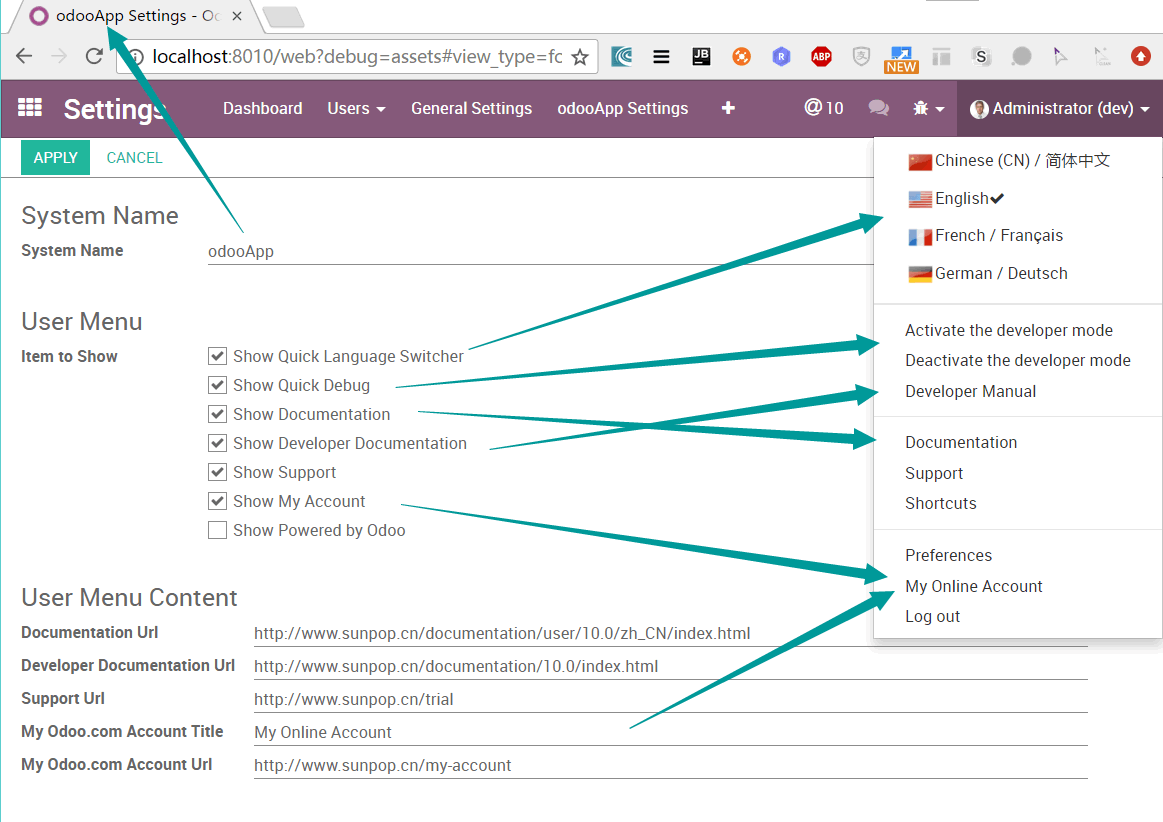Image resolution: width=1163 pixels, height=822 pixels.
Task: Enable Show Powered by Odoo checkbox
Action: pos(217,530)
